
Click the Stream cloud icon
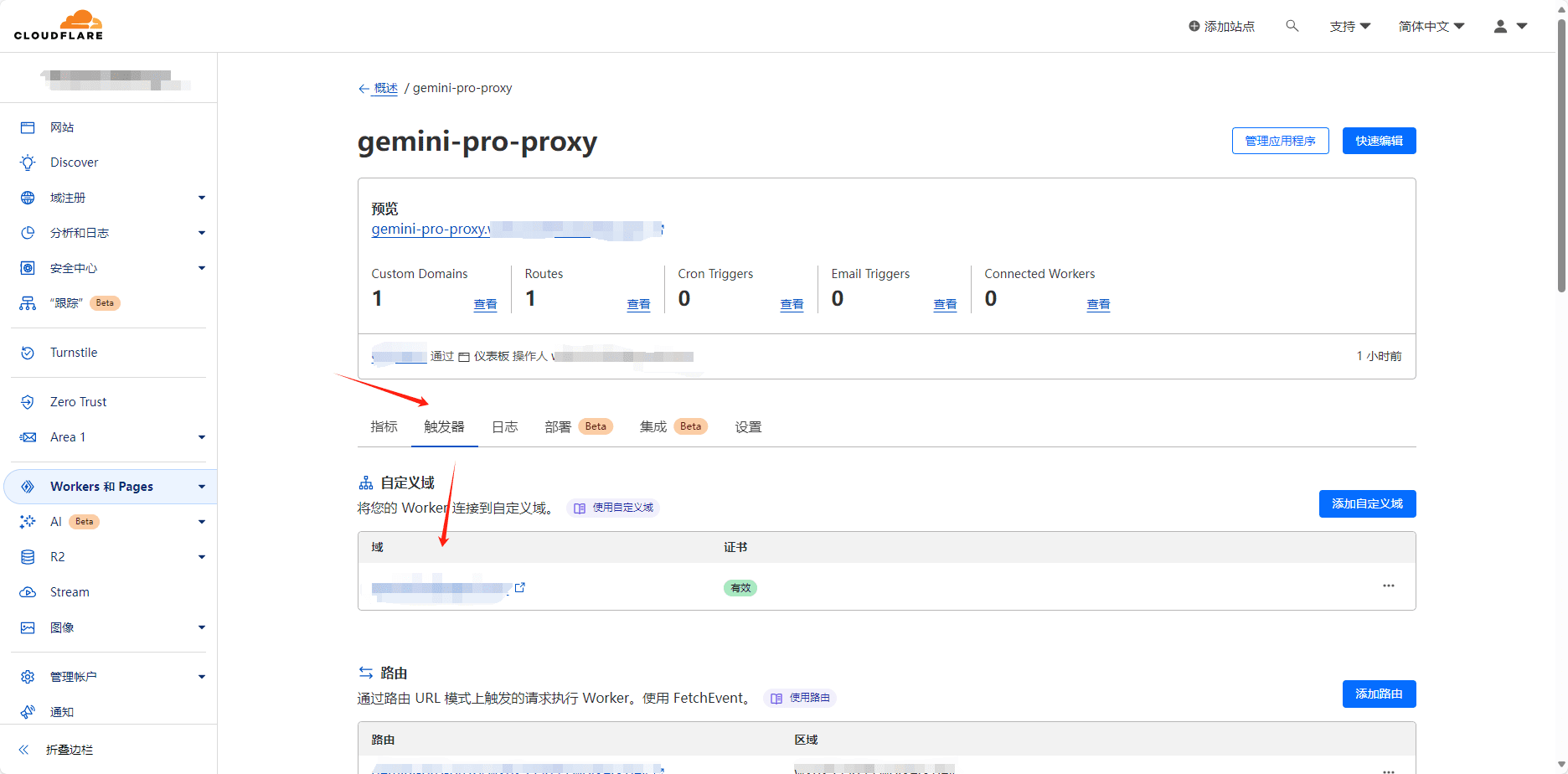pos(28,592)
